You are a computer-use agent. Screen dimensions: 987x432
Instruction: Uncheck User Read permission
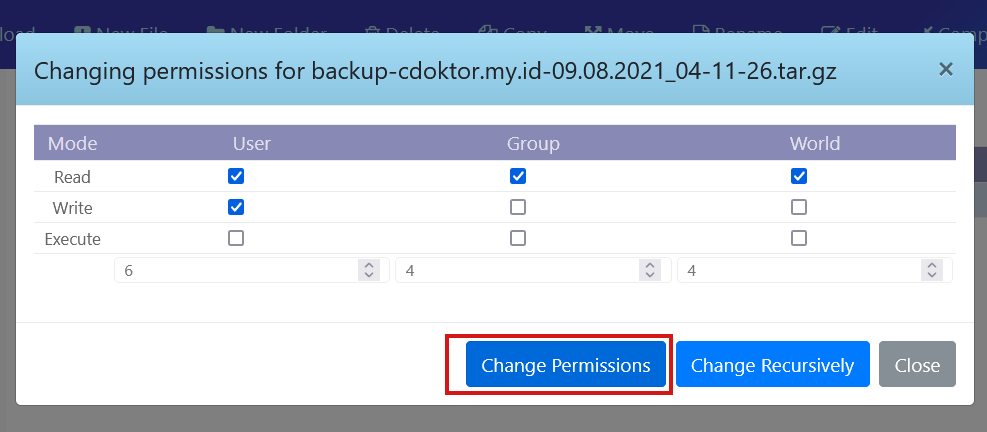(236, 177)
